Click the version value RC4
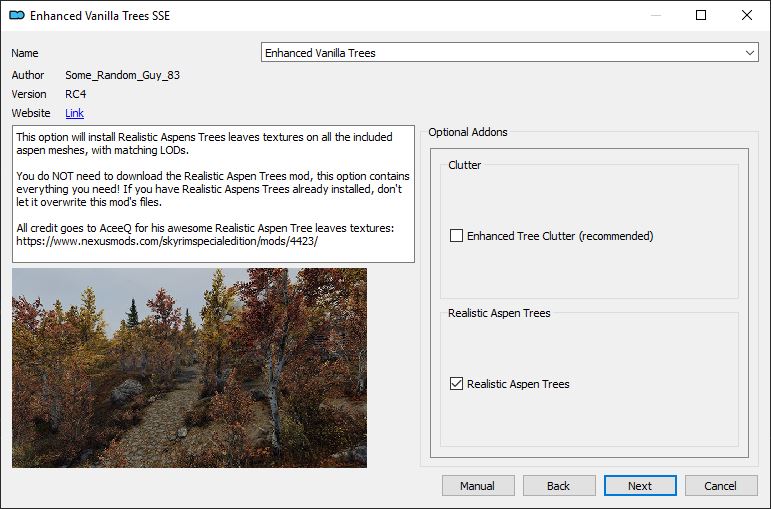 (x=76, y=94)
